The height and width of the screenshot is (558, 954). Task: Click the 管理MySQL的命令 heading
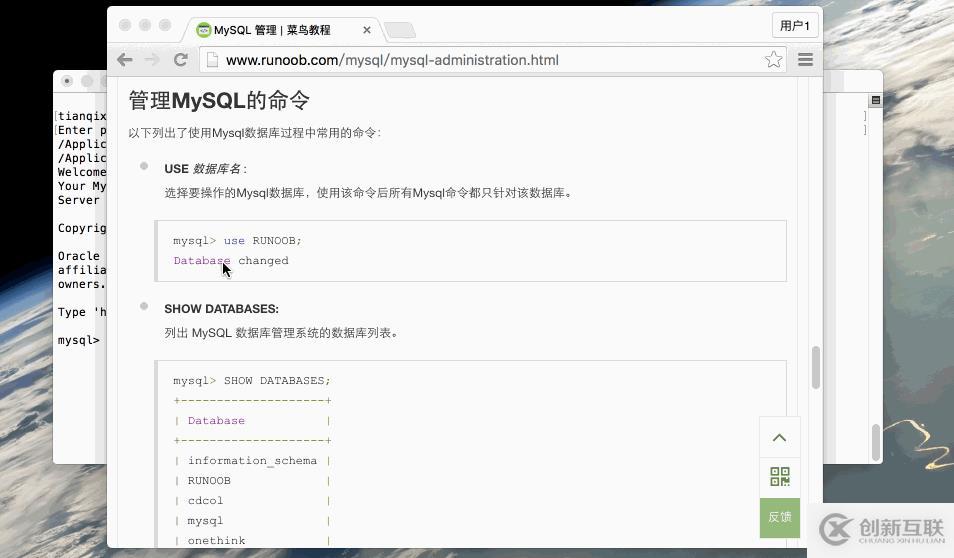click(x=219, y=100)
